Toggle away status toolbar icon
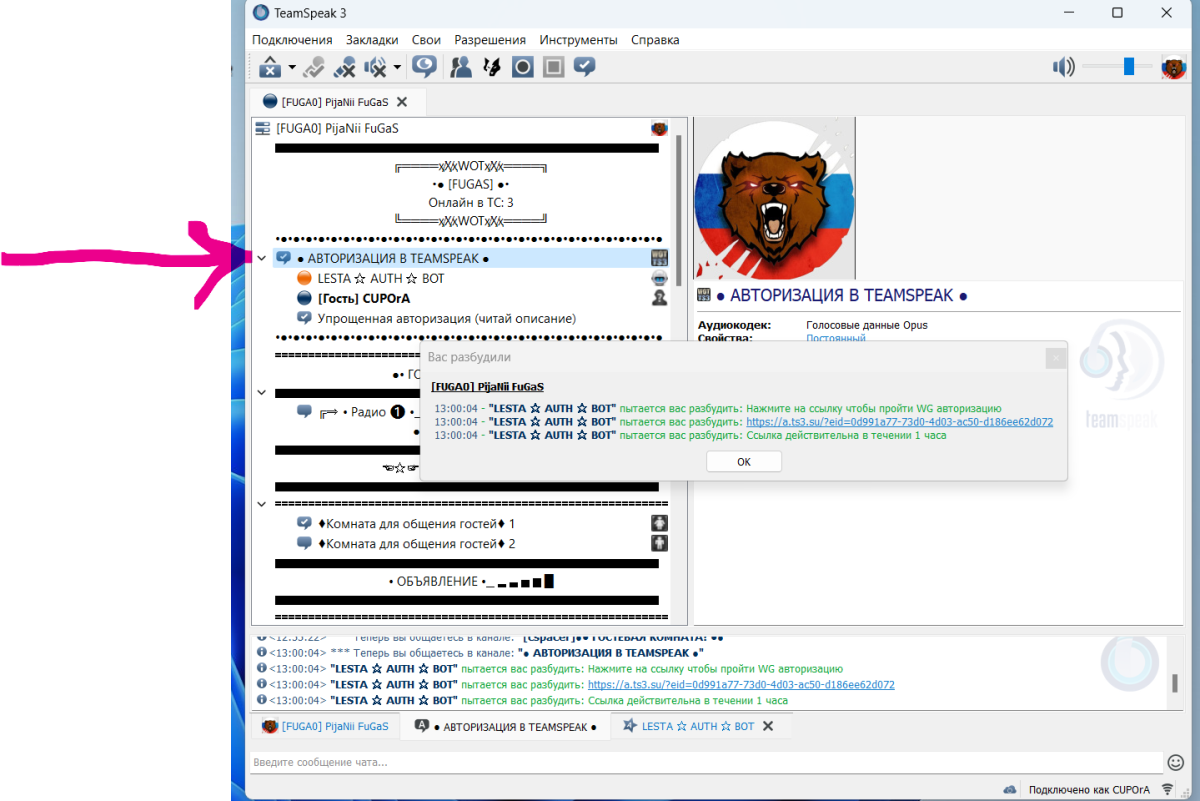The width and height of the screenshot is (1200, 801). (x=270, y=67)
